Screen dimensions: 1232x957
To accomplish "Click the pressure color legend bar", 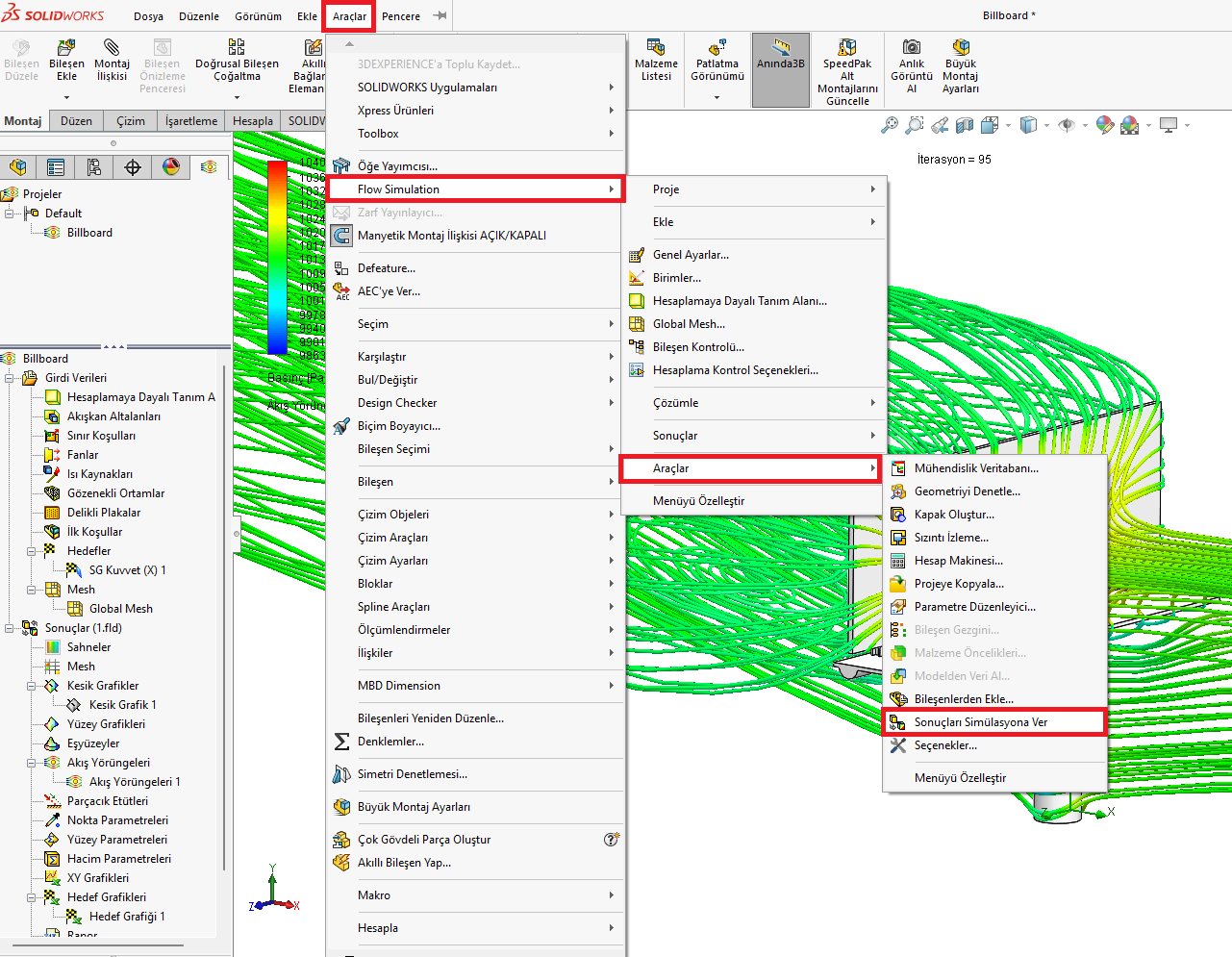I will point(277,257).
